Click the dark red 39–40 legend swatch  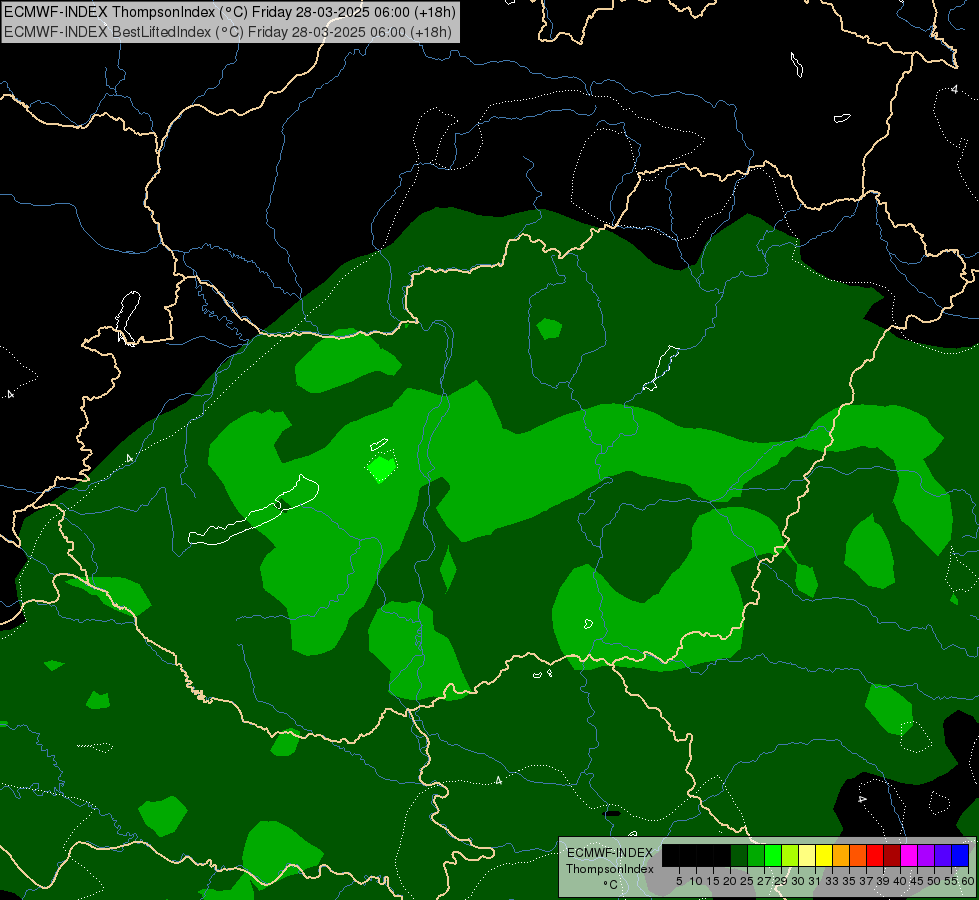click(892, 855)
